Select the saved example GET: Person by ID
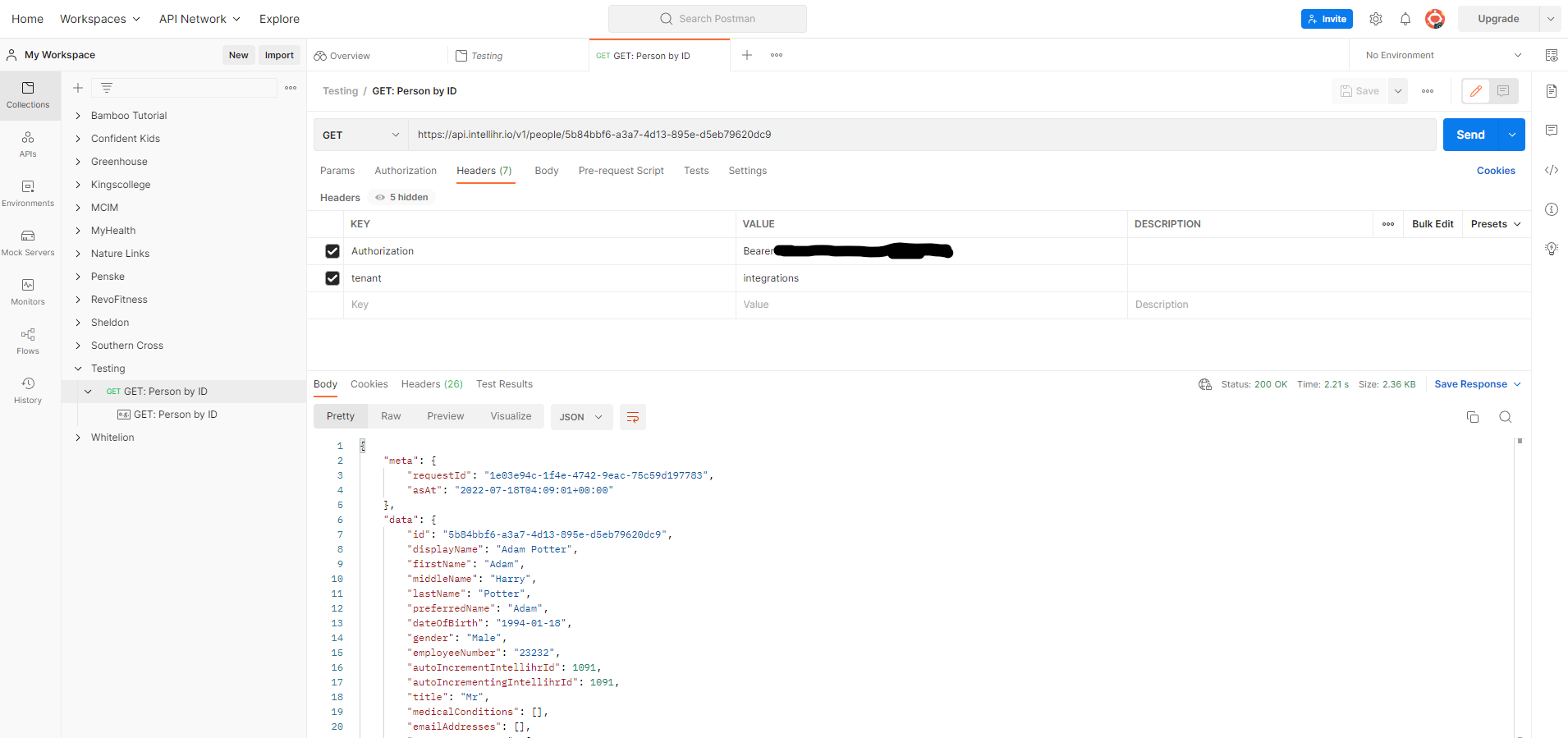This screenshot has width=1568, height=738. [175, 415]
